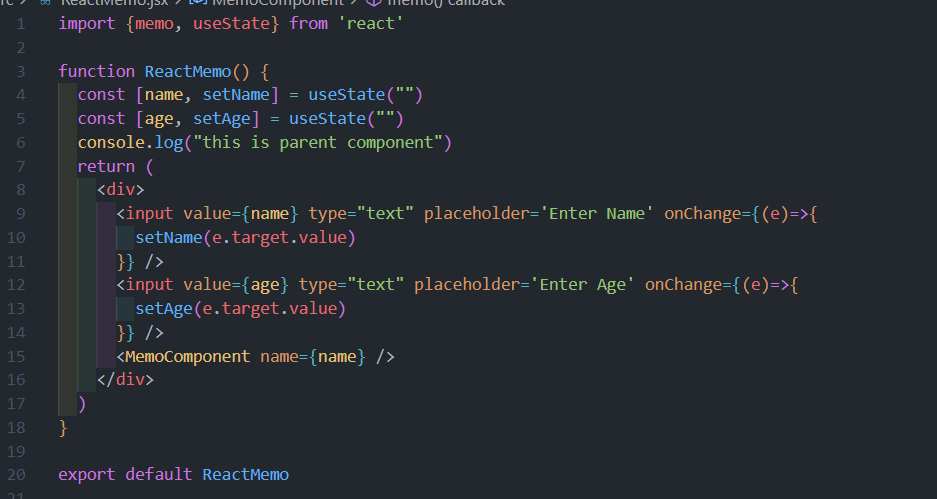Click line number 20 in the gutter
Viewport: 937px width, 499px height.
(17, 474)
